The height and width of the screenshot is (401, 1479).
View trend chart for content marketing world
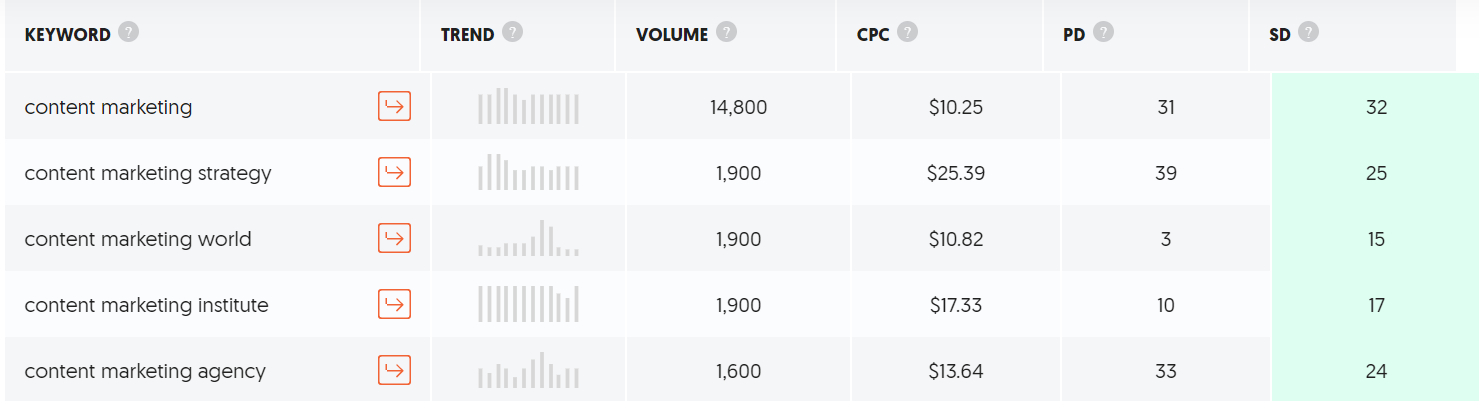click(x=528, y=239)
